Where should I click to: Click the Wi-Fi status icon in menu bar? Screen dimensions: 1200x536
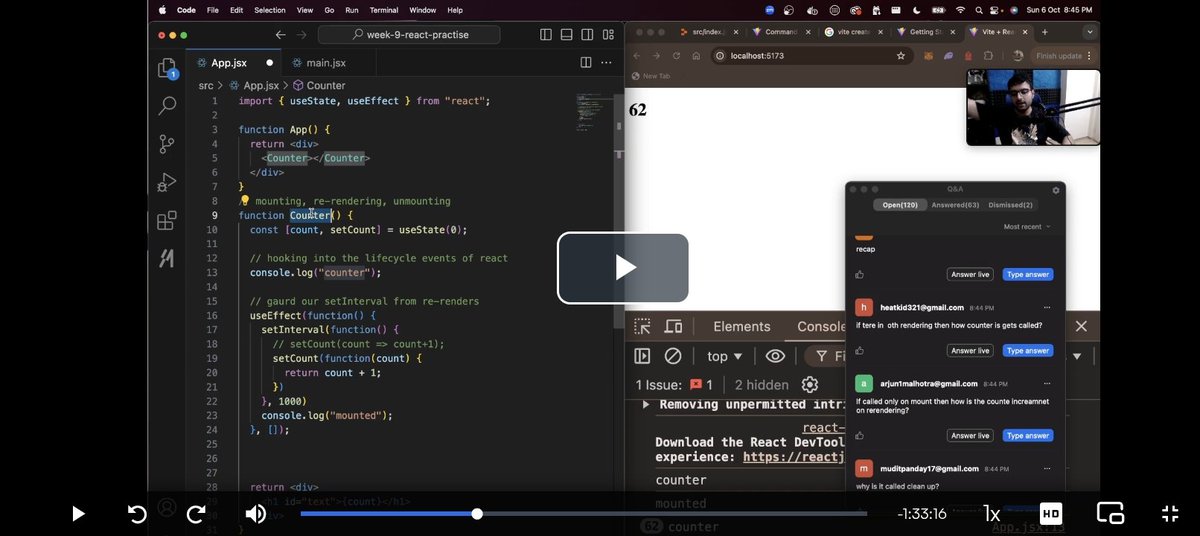960,10
